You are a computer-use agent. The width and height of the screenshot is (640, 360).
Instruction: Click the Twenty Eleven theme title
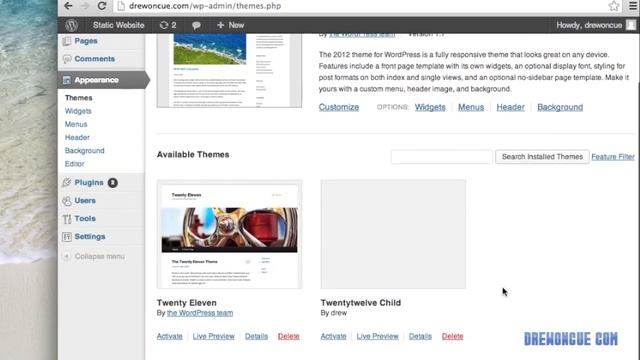tap(187, 303)
